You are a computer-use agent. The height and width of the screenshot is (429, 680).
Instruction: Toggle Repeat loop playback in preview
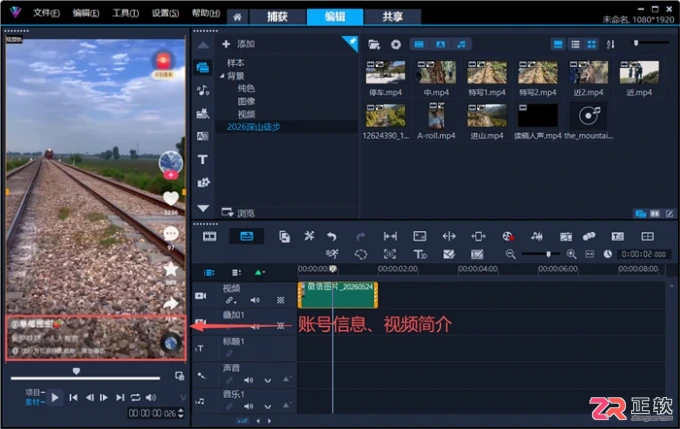click(135, 397)
